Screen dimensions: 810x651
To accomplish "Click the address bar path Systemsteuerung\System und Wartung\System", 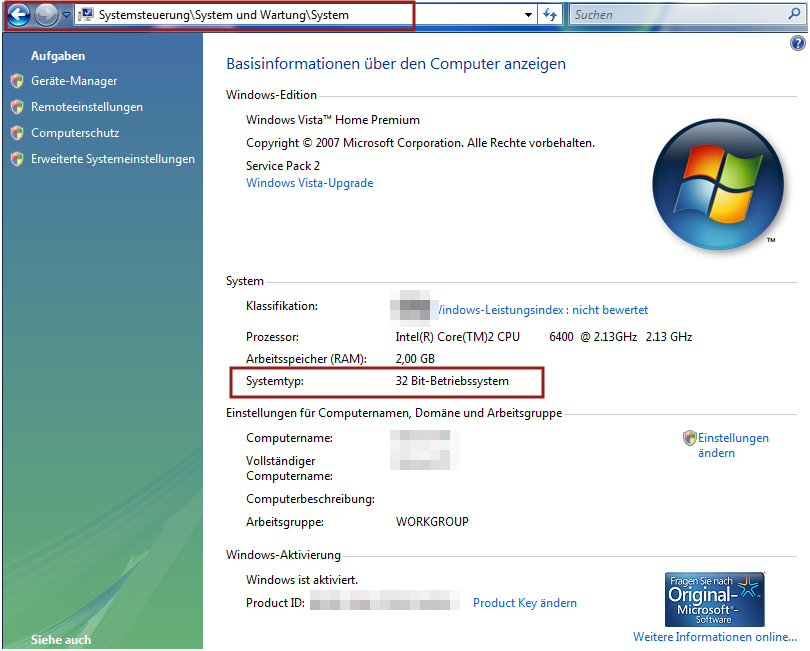I will point(224,15).
